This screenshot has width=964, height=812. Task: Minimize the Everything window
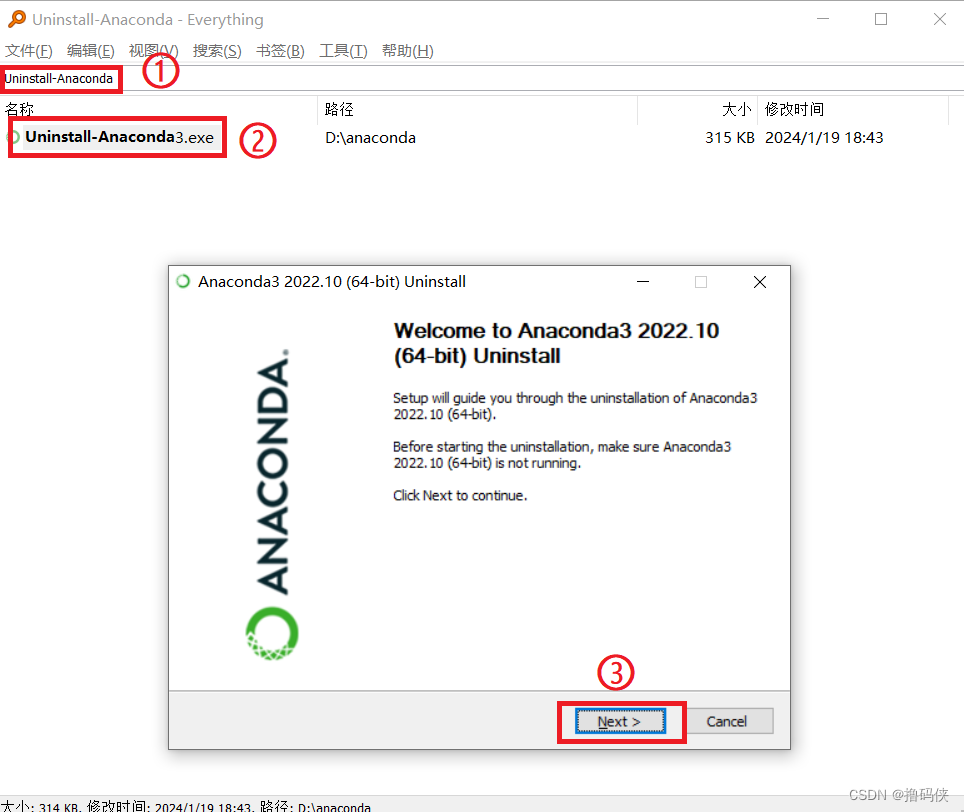point(823,19)
